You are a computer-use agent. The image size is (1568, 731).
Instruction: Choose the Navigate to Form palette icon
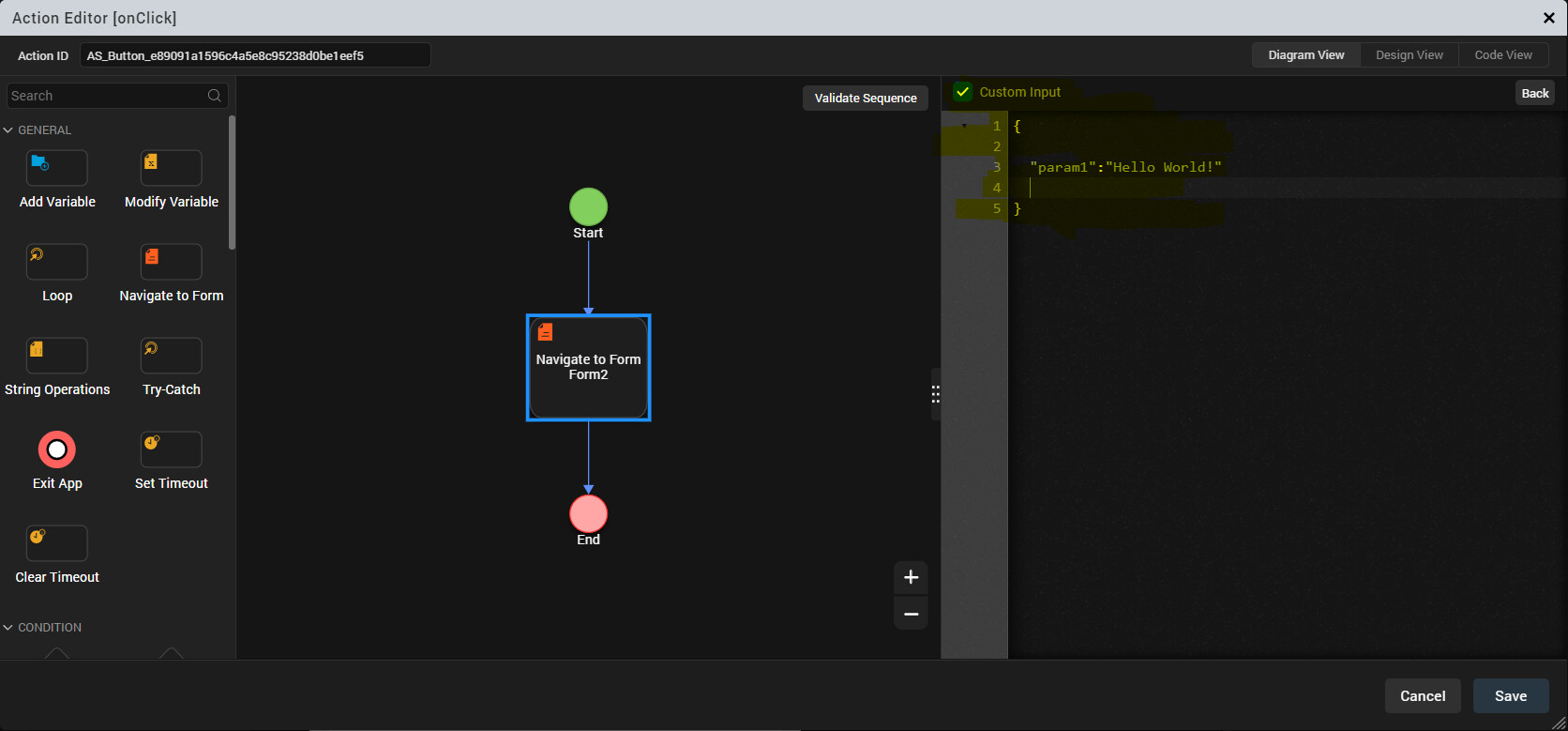pos(171,263)
